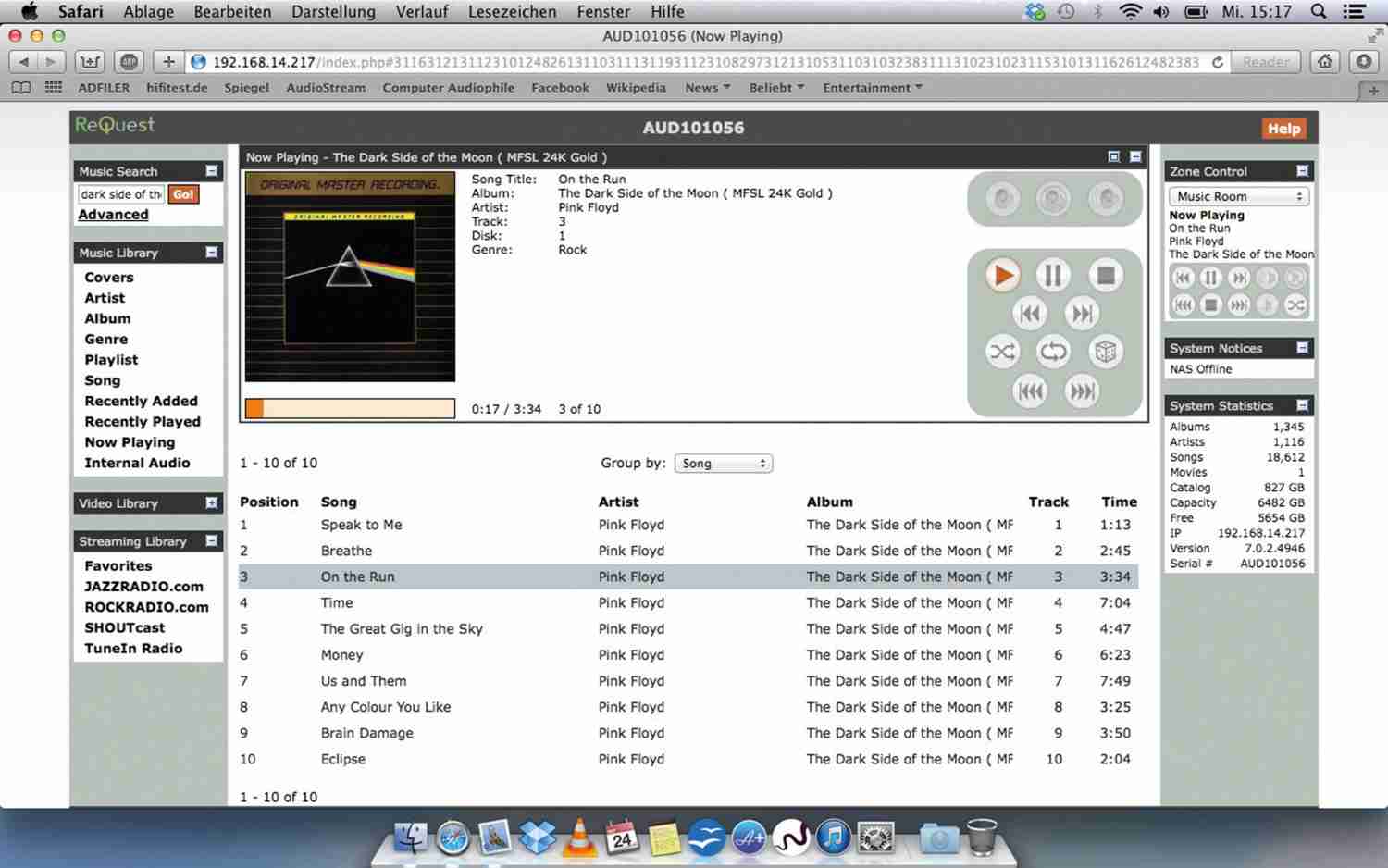The image size is (1388, 868).
Task: Collapse the System Notices panel
Action: tap(1302, 348)
